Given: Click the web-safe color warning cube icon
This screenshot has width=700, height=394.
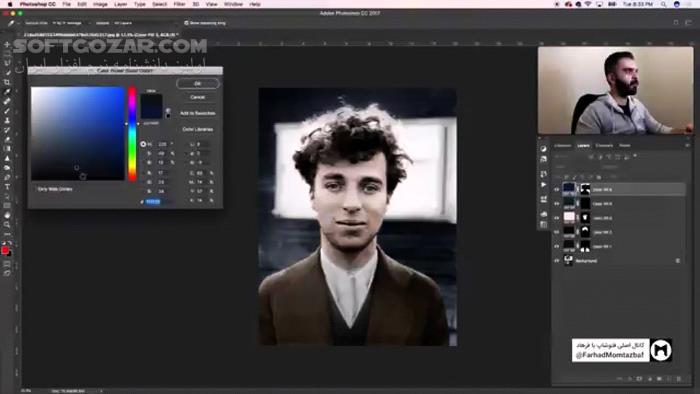Looking at the screenshot, I should (x=168, y=110).
